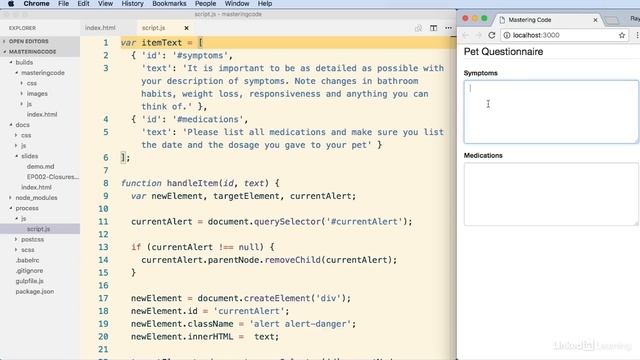Click the 'var itemText' code line

[162, 42]
